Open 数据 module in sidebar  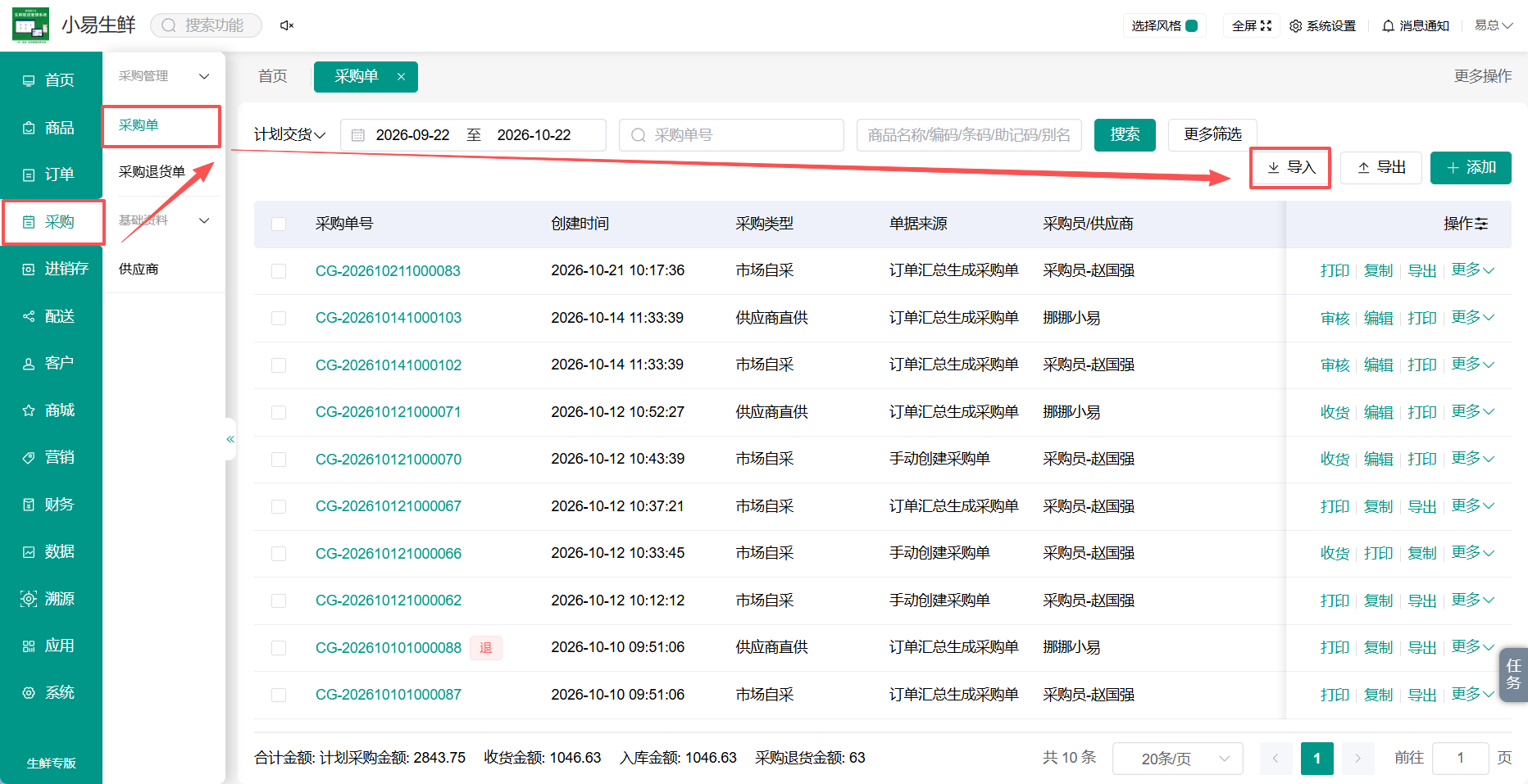[x=51, y=552]
